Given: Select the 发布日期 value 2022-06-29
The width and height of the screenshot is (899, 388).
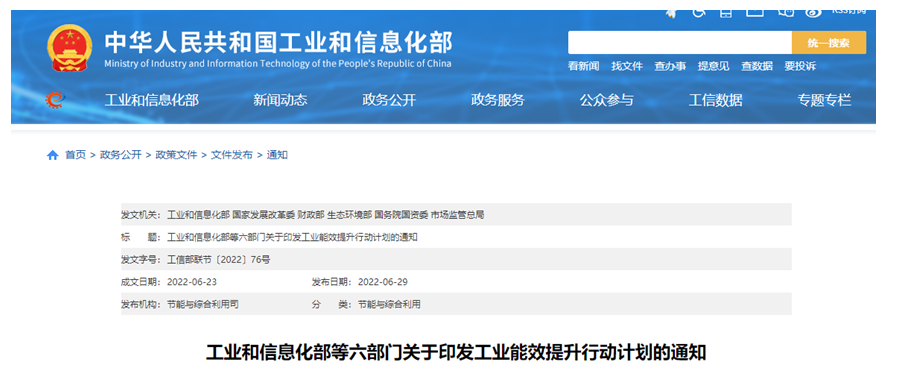Looking at the screenshot, I should click(382, 282).
